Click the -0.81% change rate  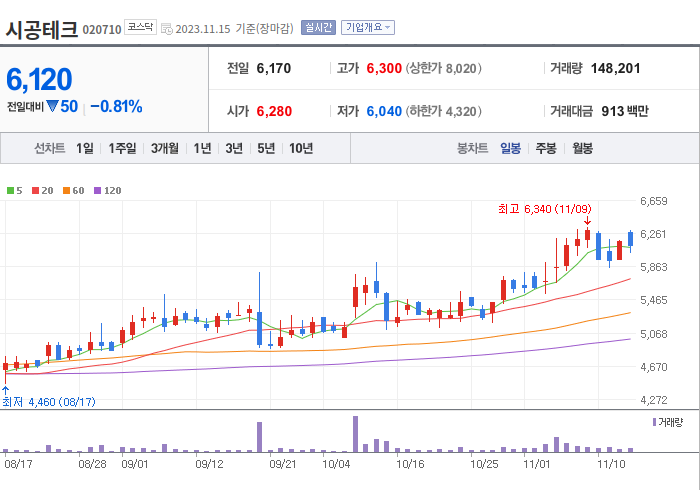pos(116,107)
